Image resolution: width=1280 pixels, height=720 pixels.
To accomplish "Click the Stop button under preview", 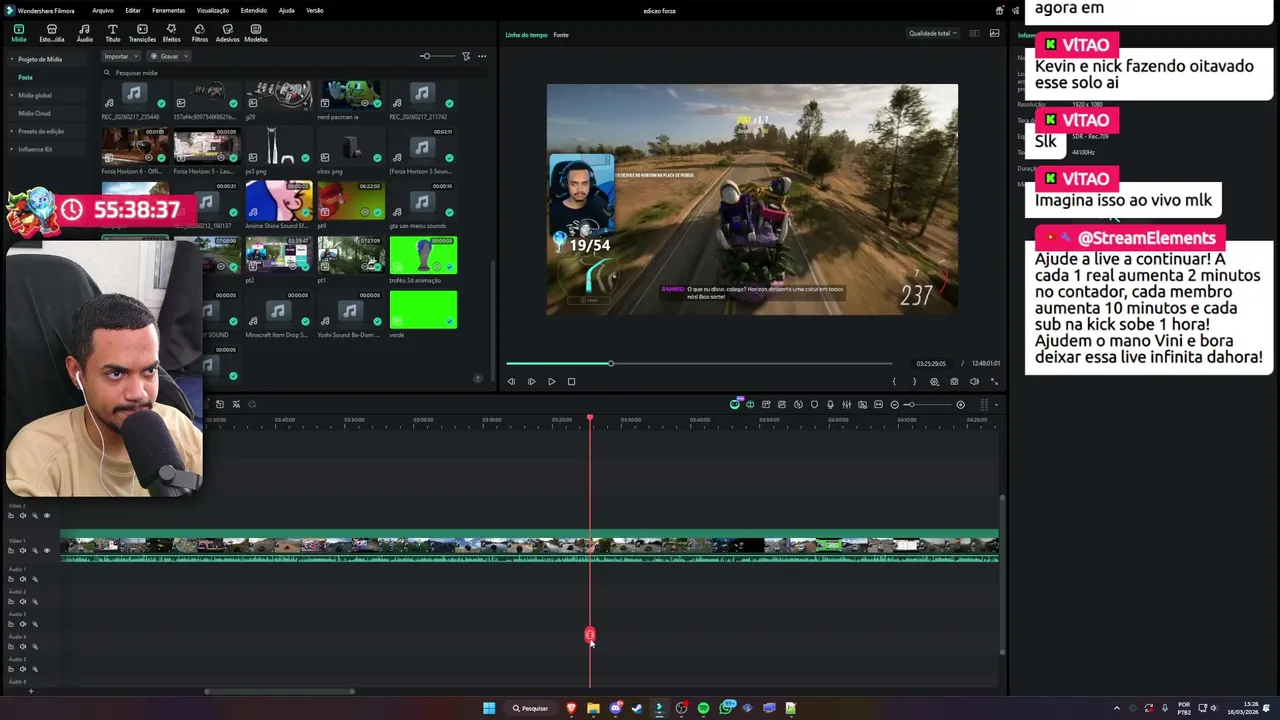I will (571, 381).
